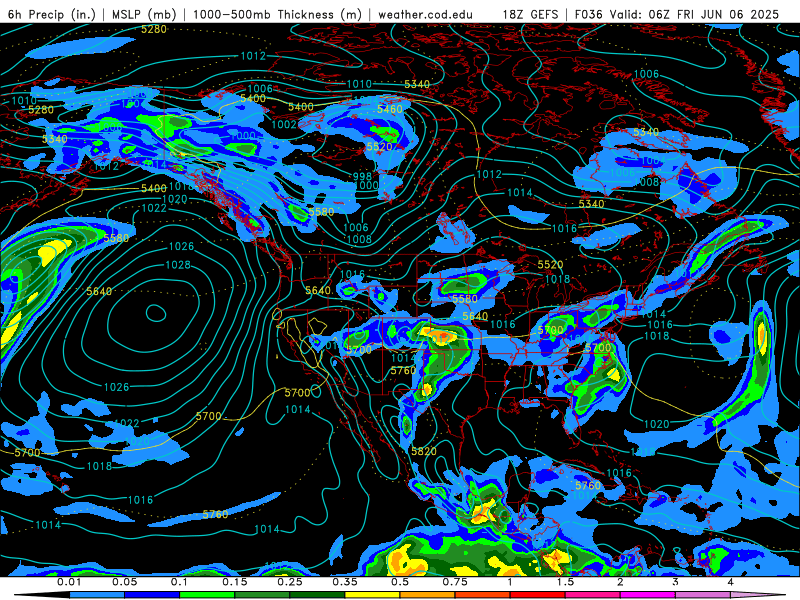Screen dimensions: 800x600
Task: Click the '998' low pressure isobar label
Action: (363, 176)
